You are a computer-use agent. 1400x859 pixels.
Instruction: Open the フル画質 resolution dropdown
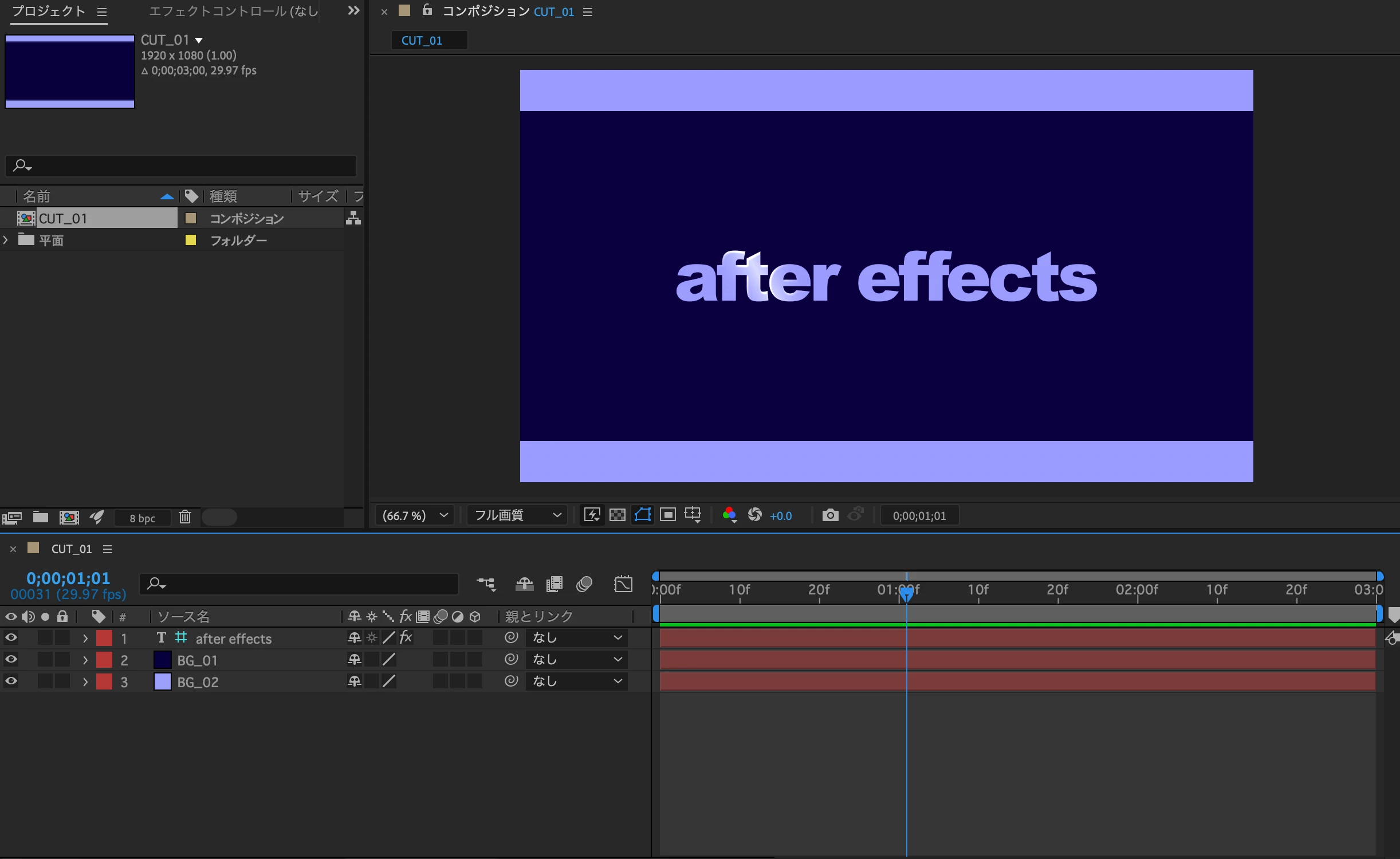tap(517, 515)
